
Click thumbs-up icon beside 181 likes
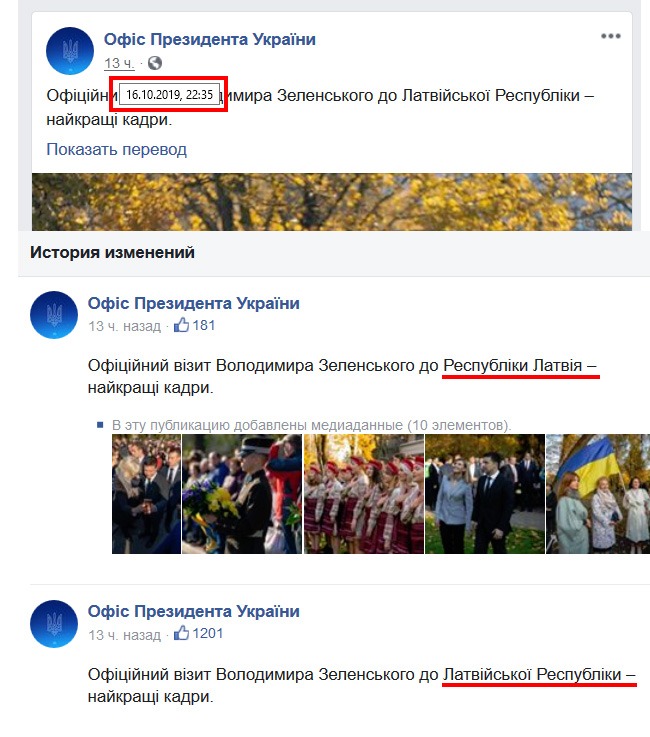click(181, 325)
